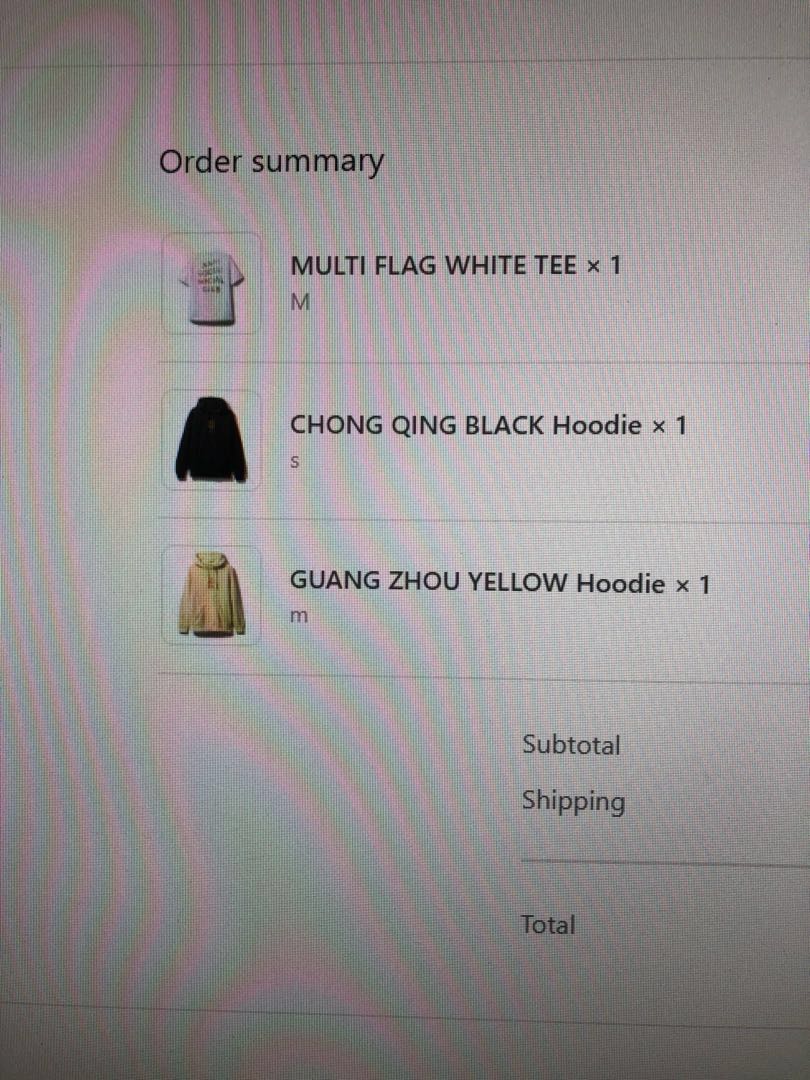Image resolution: width=810 pixels, height=1080 pixels.
Task: Click quantity × 1 beside BLACK Hoodie
Action: point(669,426)
